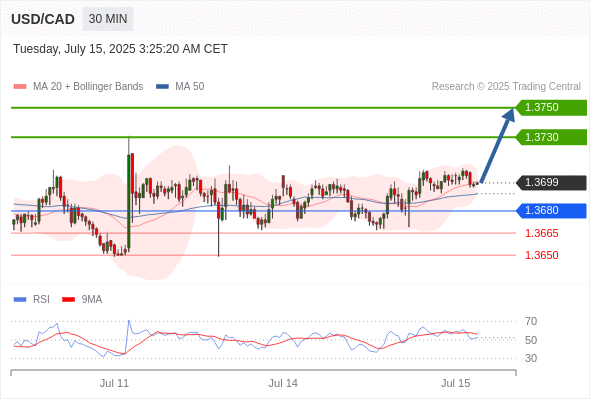590x400 pixels.
Task: Click the Jul 11 date axis marker
Action: (114, 383)
